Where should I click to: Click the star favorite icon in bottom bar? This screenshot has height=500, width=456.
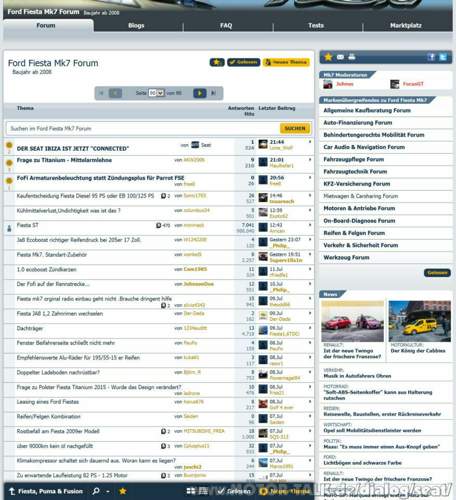(123, 491)
